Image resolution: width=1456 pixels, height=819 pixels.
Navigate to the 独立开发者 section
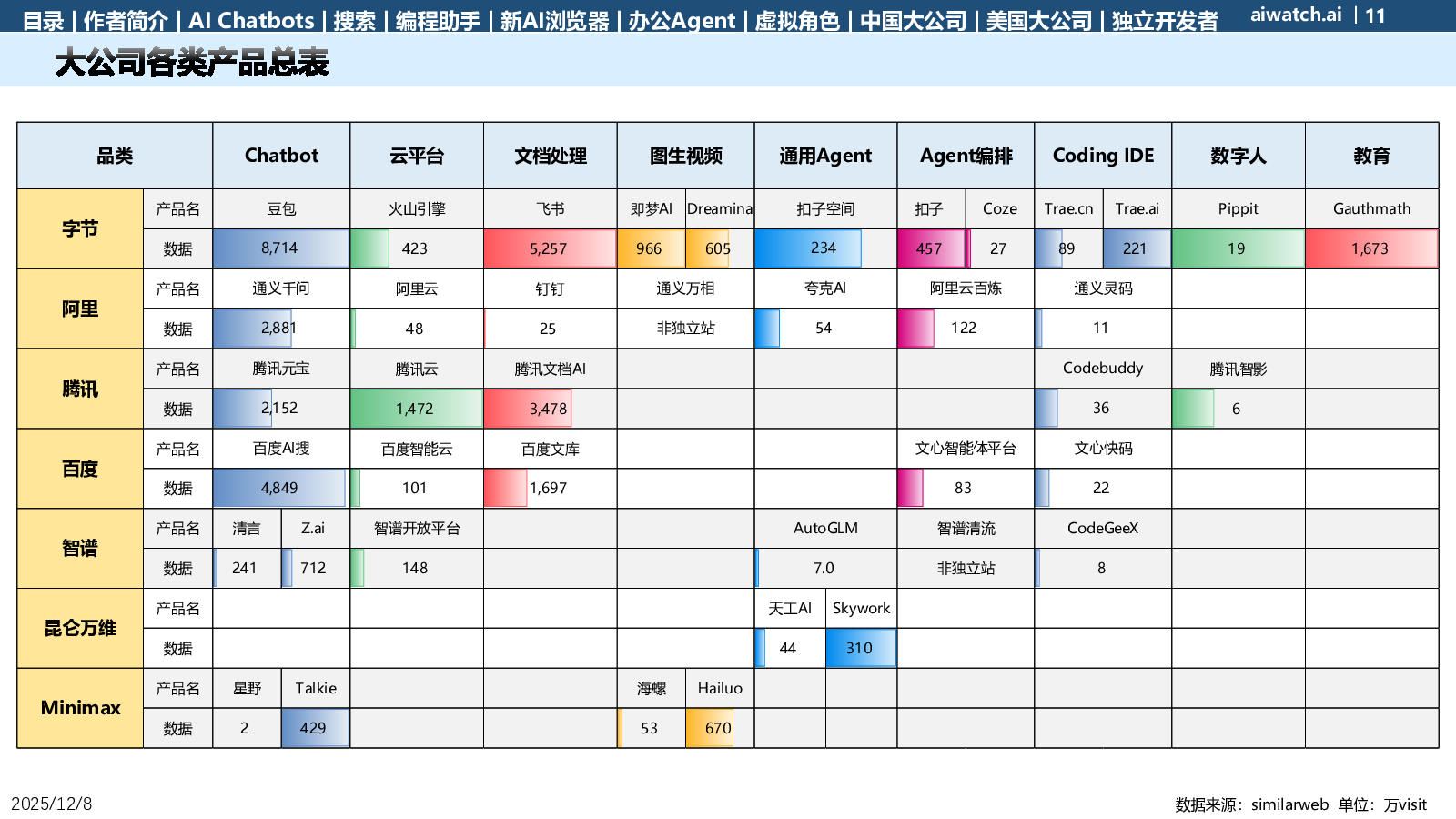[x=1165, y=20]
